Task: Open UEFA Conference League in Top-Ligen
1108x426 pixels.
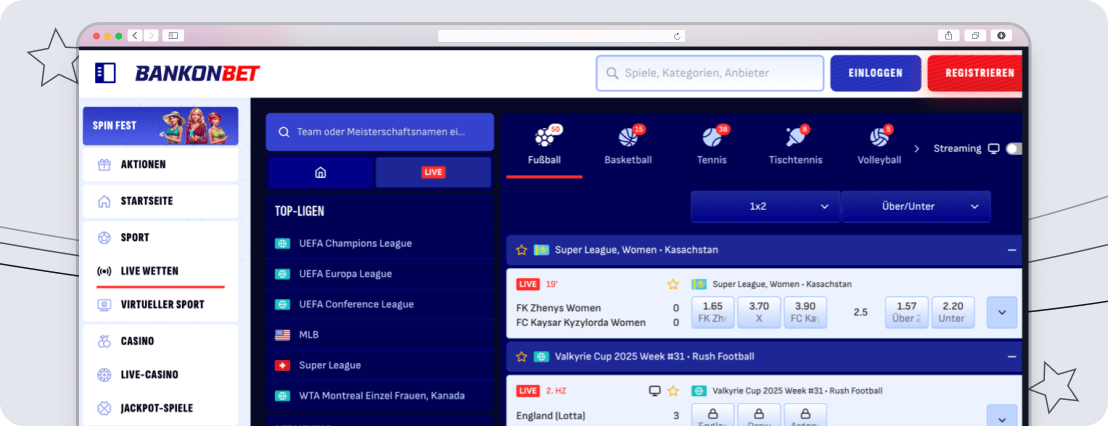Action: (379, 304)
